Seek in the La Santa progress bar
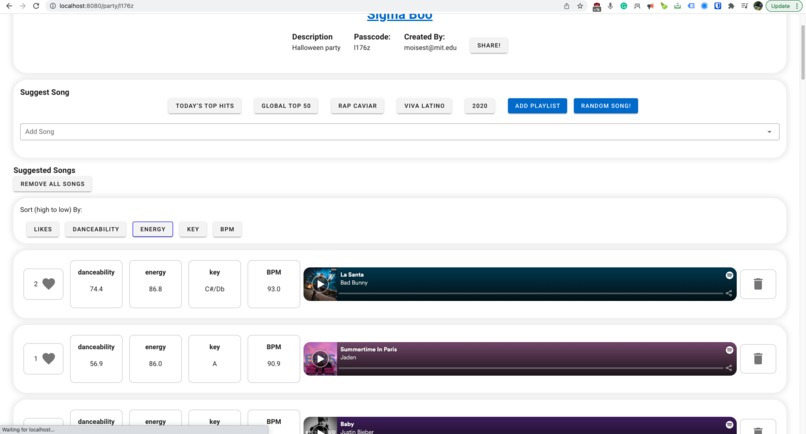Screen dimensions: 806x434 tap(532, 293)
